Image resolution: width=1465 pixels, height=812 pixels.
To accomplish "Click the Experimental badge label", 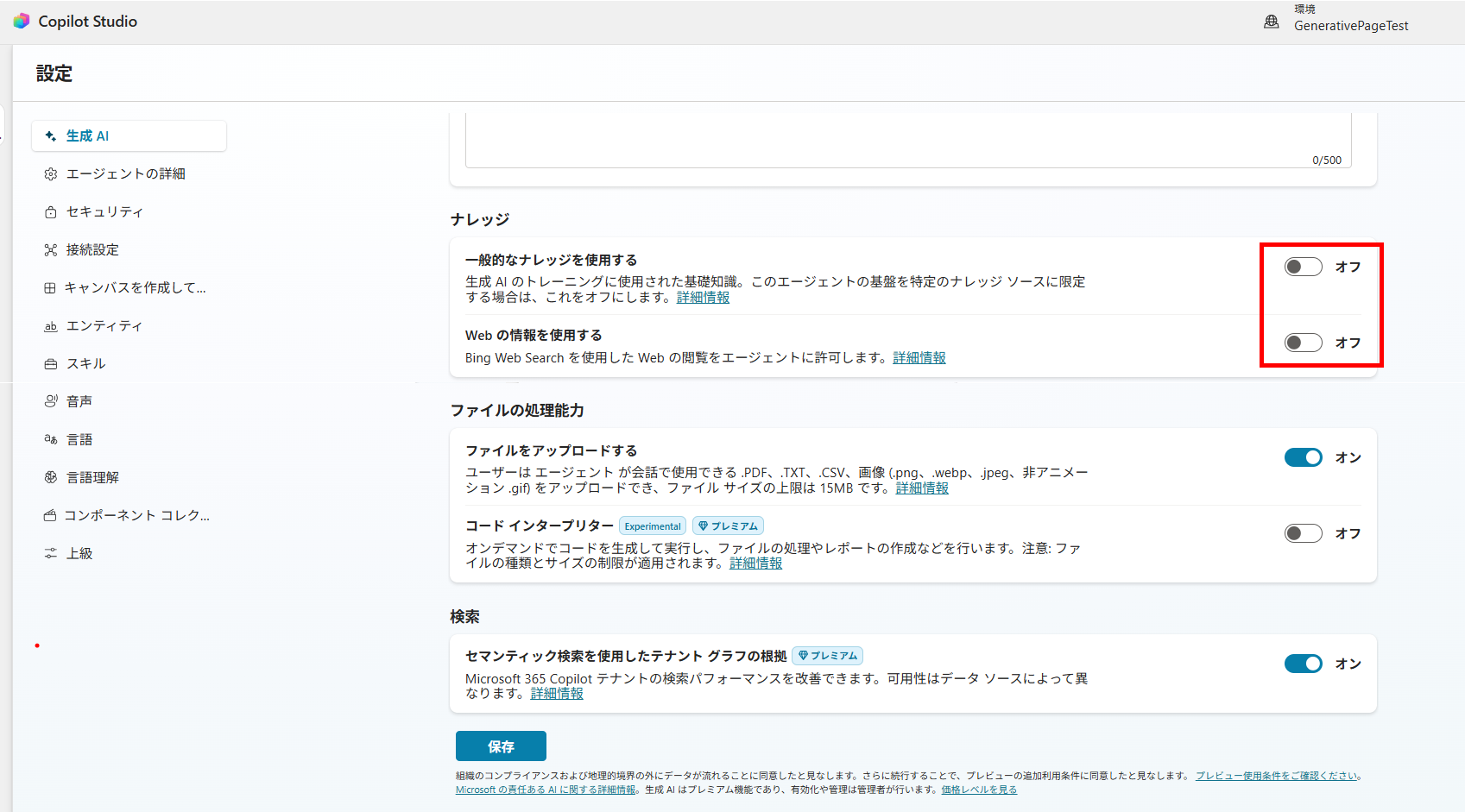I will pos(653,526).
